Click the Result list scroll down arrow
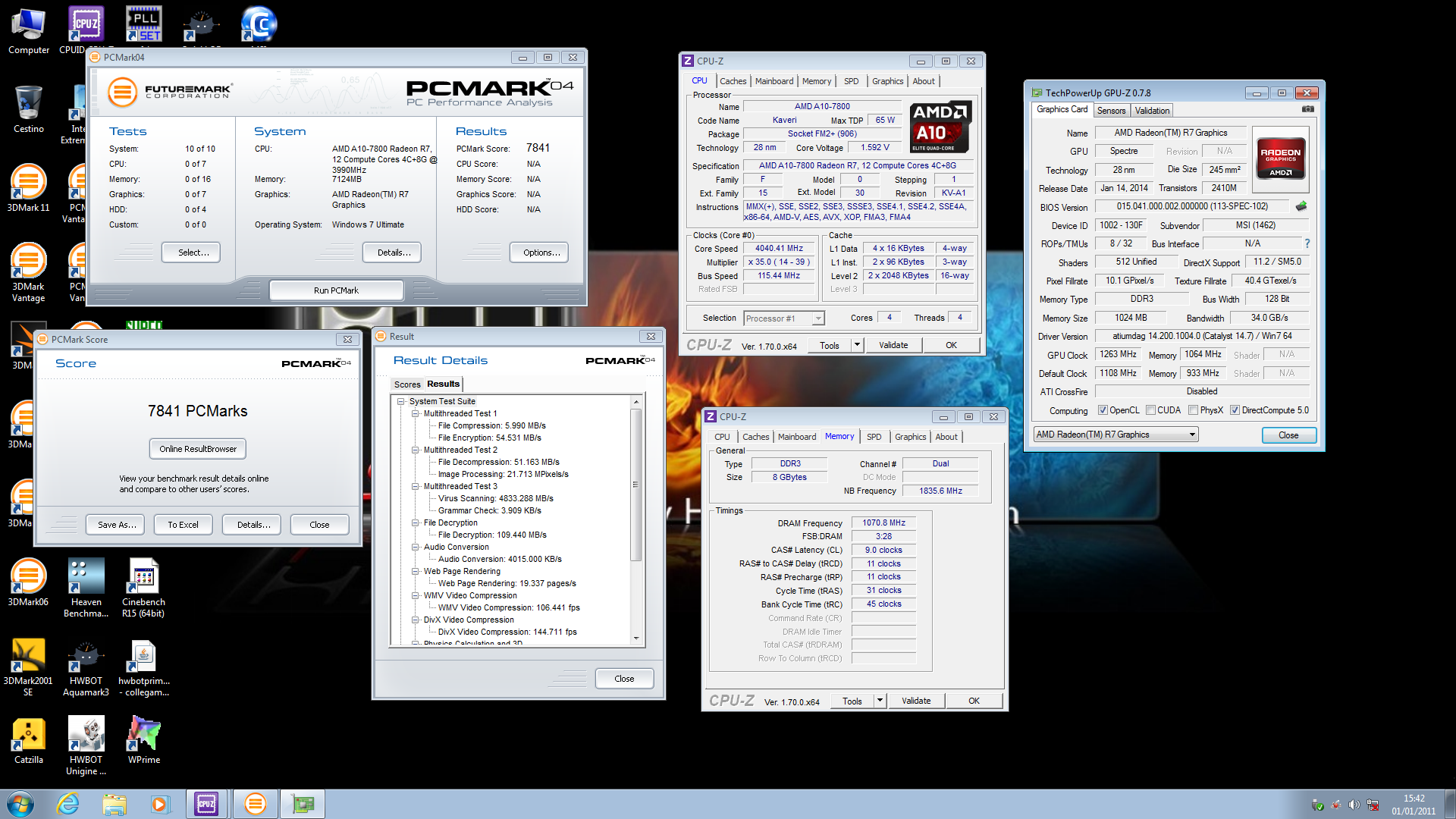The width and height of the screenshot is (1456, 819). pos(635,639)
